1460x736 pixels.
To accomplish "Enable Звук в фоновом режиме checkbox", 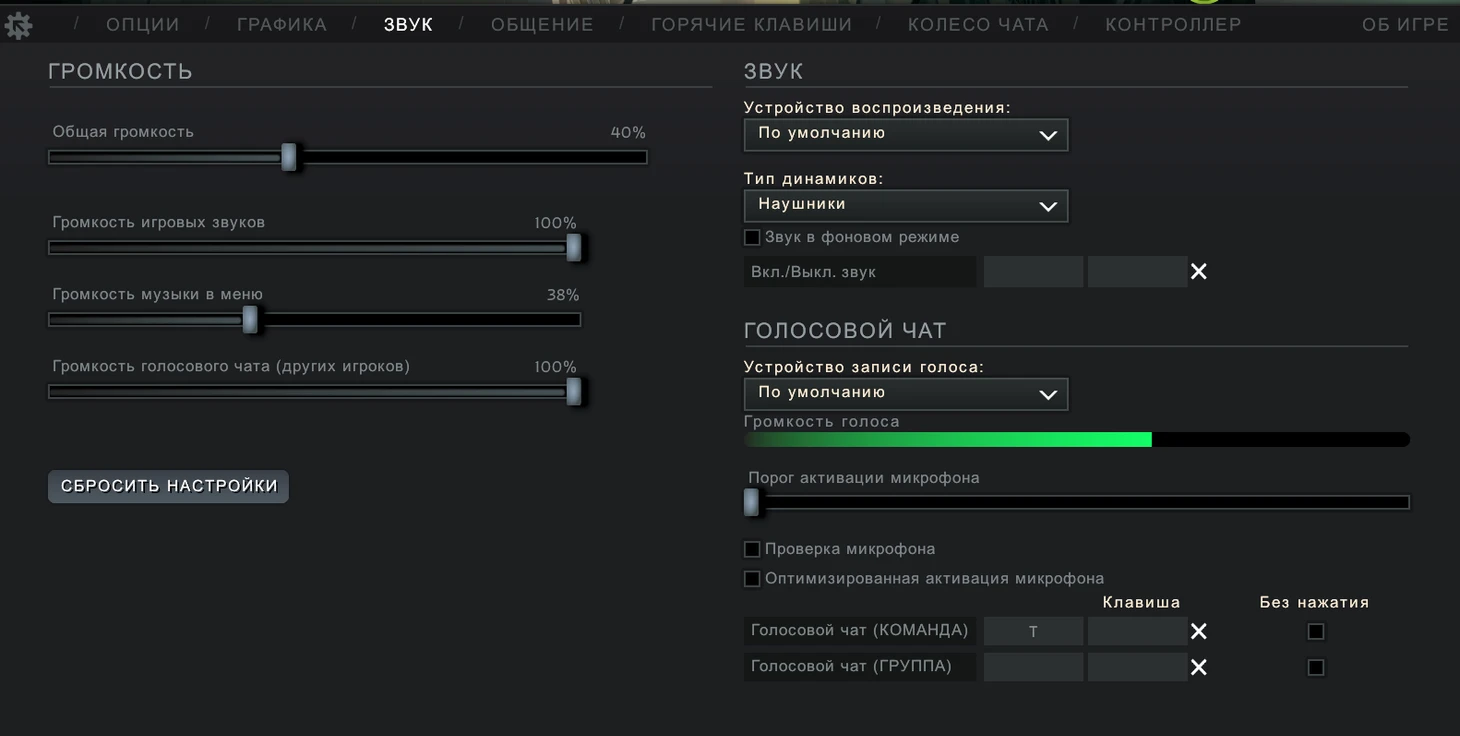I will click(752, 238).
